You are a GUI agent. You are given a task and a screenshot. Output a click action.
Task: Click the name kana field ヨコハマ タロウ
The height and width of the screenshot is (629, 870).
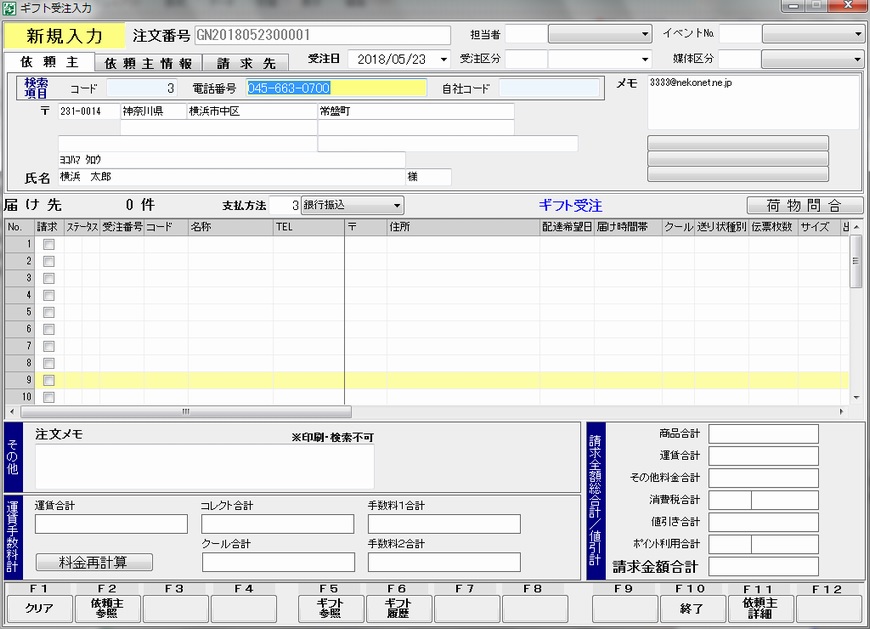coord(232,160)
